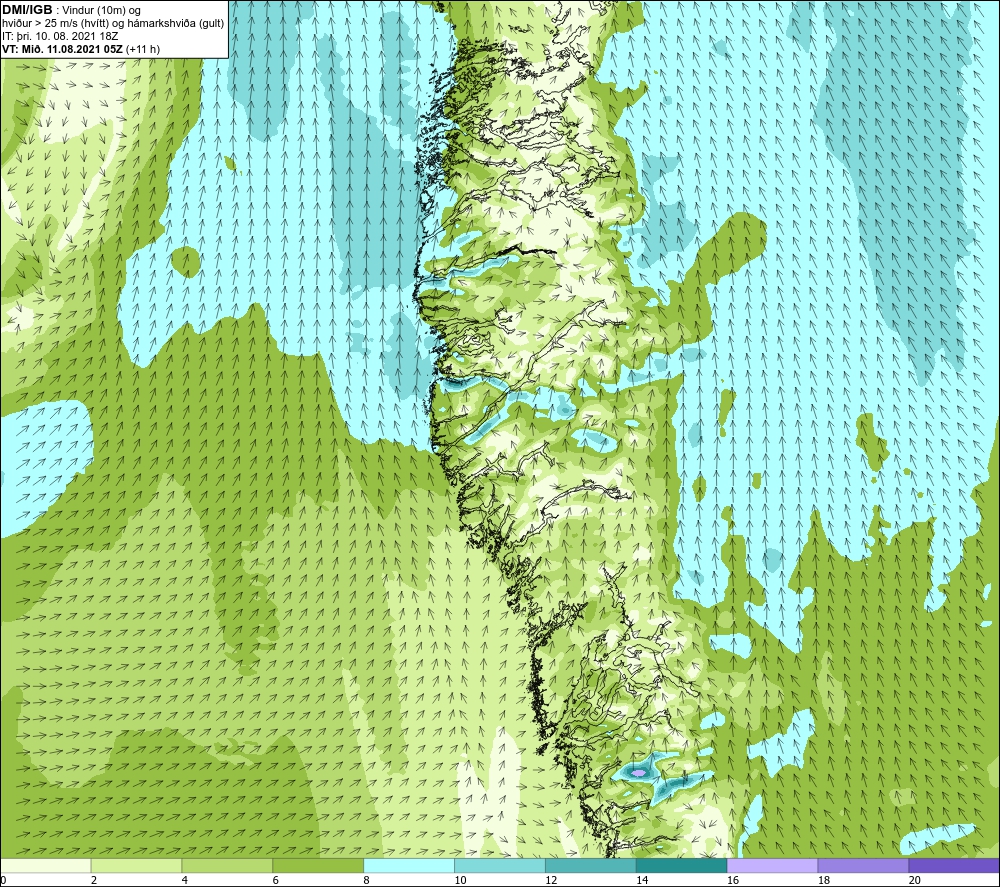Viewport: 1000px width, 887px height.
Task: Click the legend label '20'
Action: coord(915,881)
